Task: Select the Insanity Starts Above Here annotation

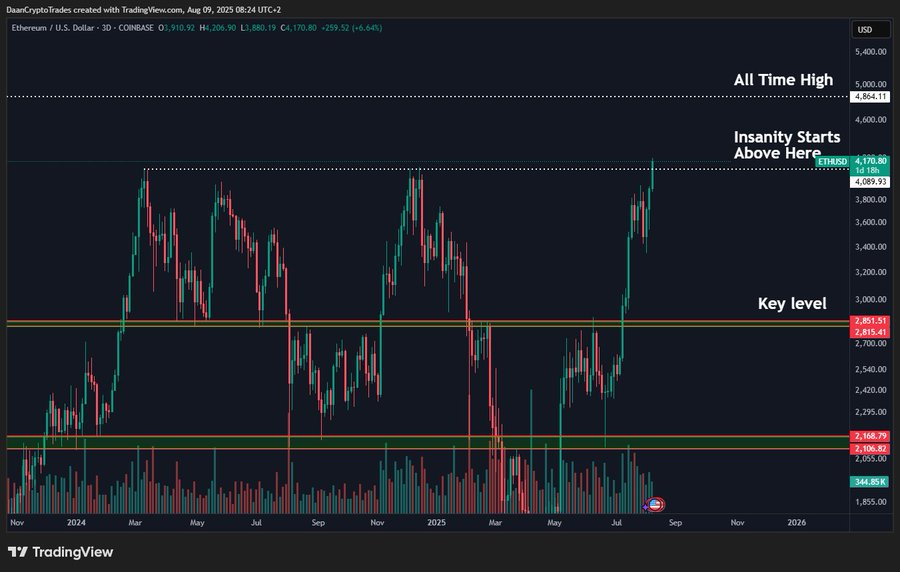Action: coord(786,145)
